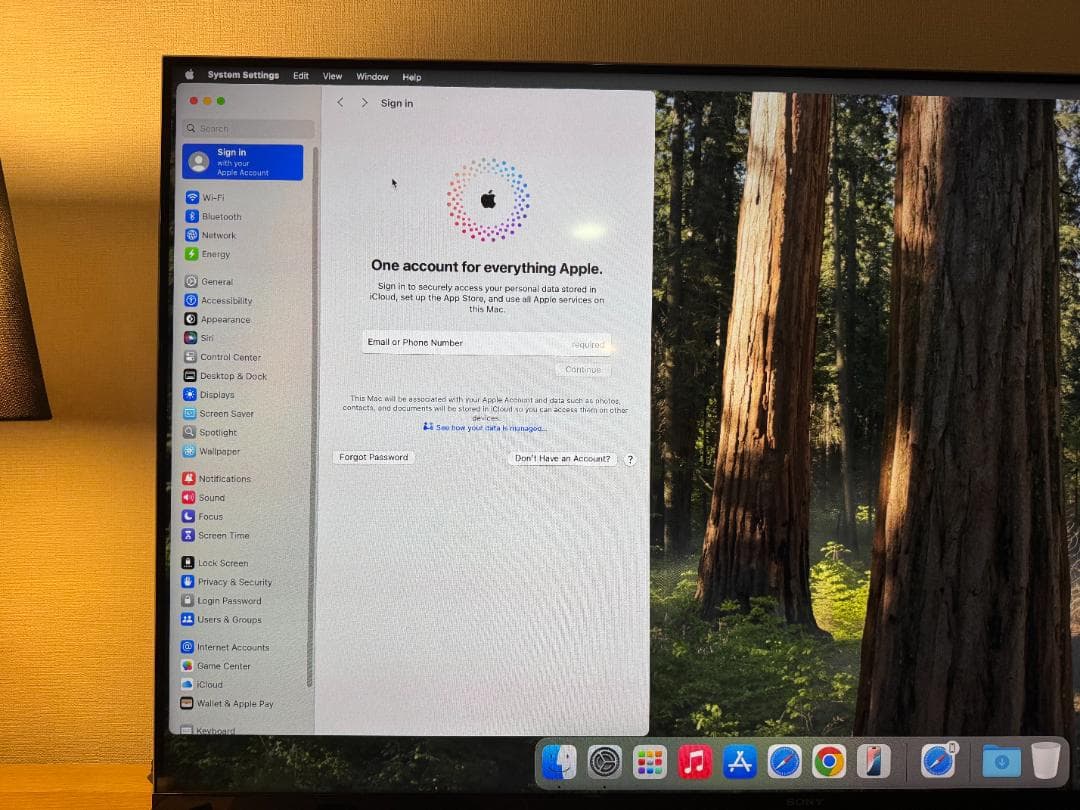Navigate back using the left chevron arrow
The width and height of the screenshot is (1080, 810).
tap(341, 103)
